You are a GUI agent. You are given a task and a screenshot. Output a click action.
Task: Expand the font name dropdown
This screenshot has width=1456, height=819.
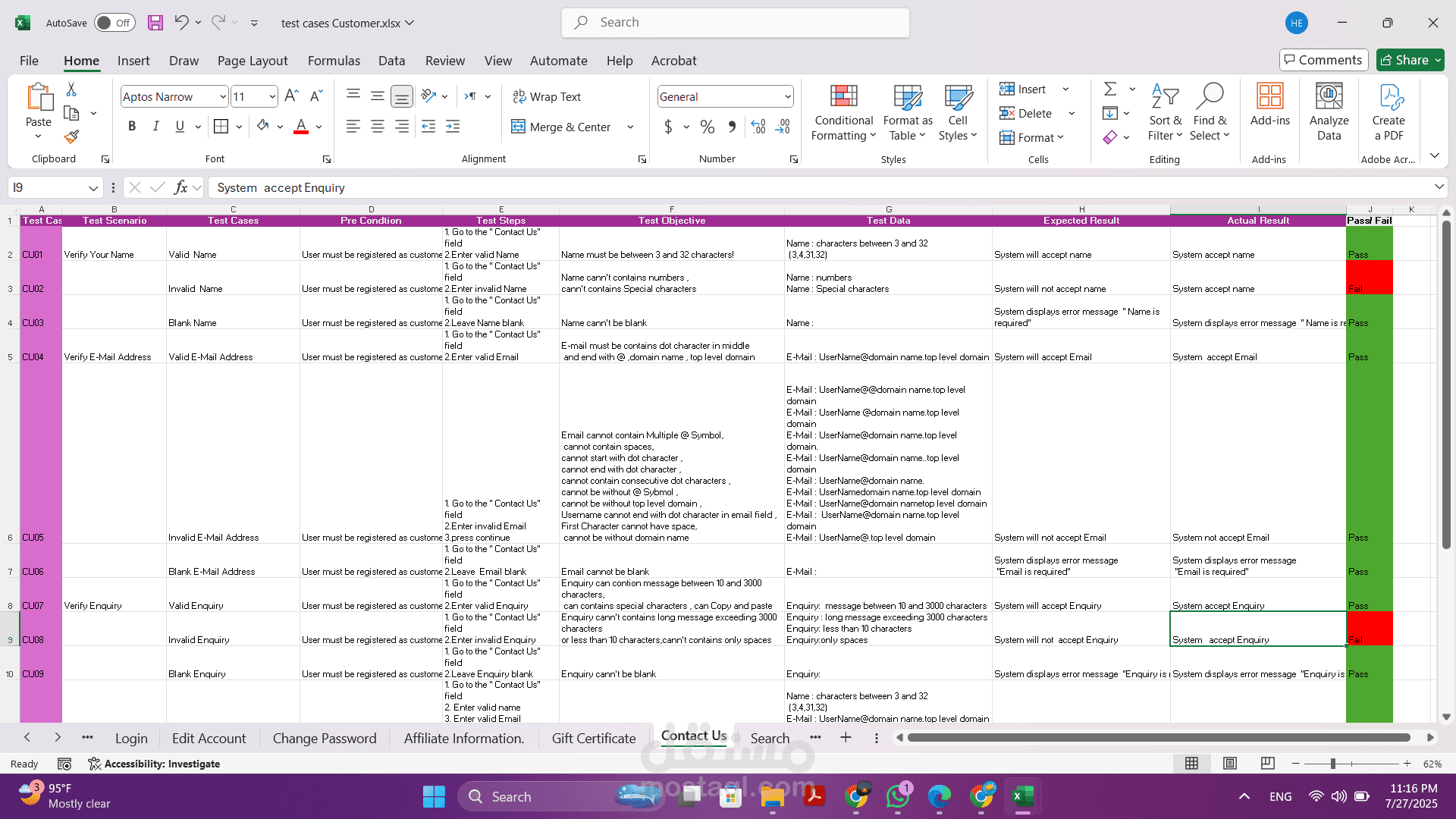click(x=222, y=96)
